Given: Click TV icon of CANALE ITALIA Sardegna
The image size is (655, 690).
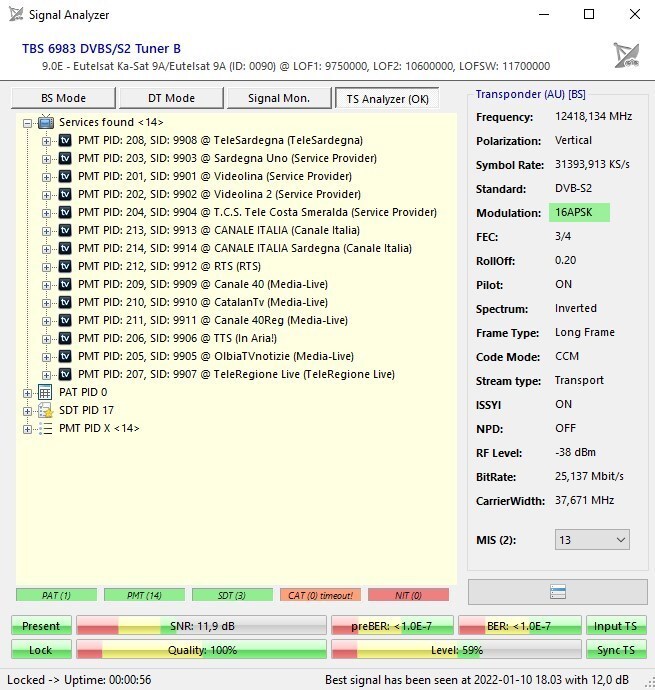Looking at the screenshot, I should (65, 249).
